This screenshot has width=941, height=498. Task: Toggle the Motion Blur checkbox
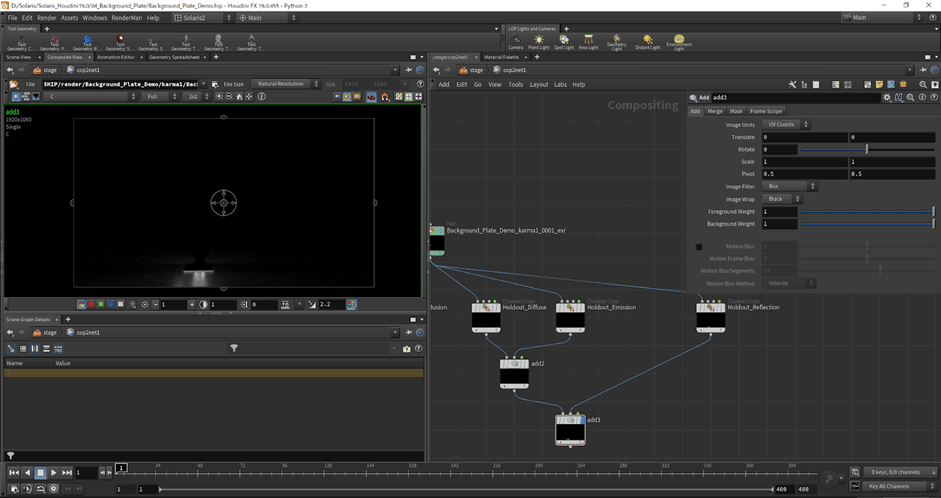[699, 246]
